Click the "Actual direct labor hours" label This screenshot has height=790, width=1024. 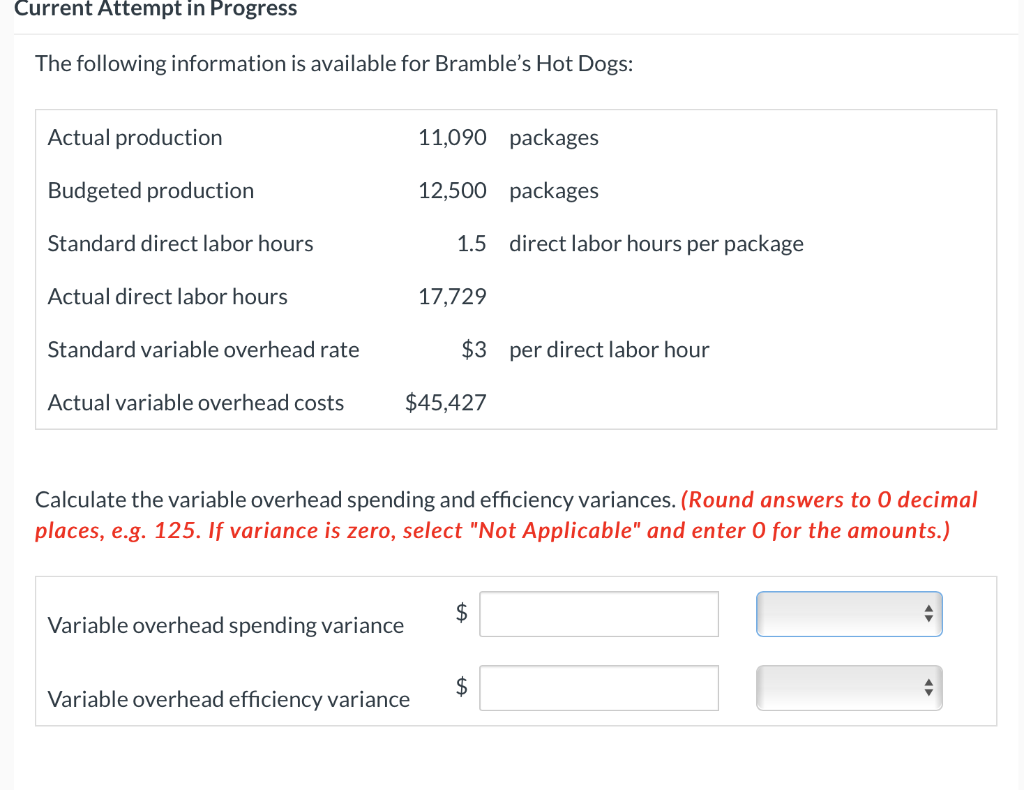pos(167,297)
